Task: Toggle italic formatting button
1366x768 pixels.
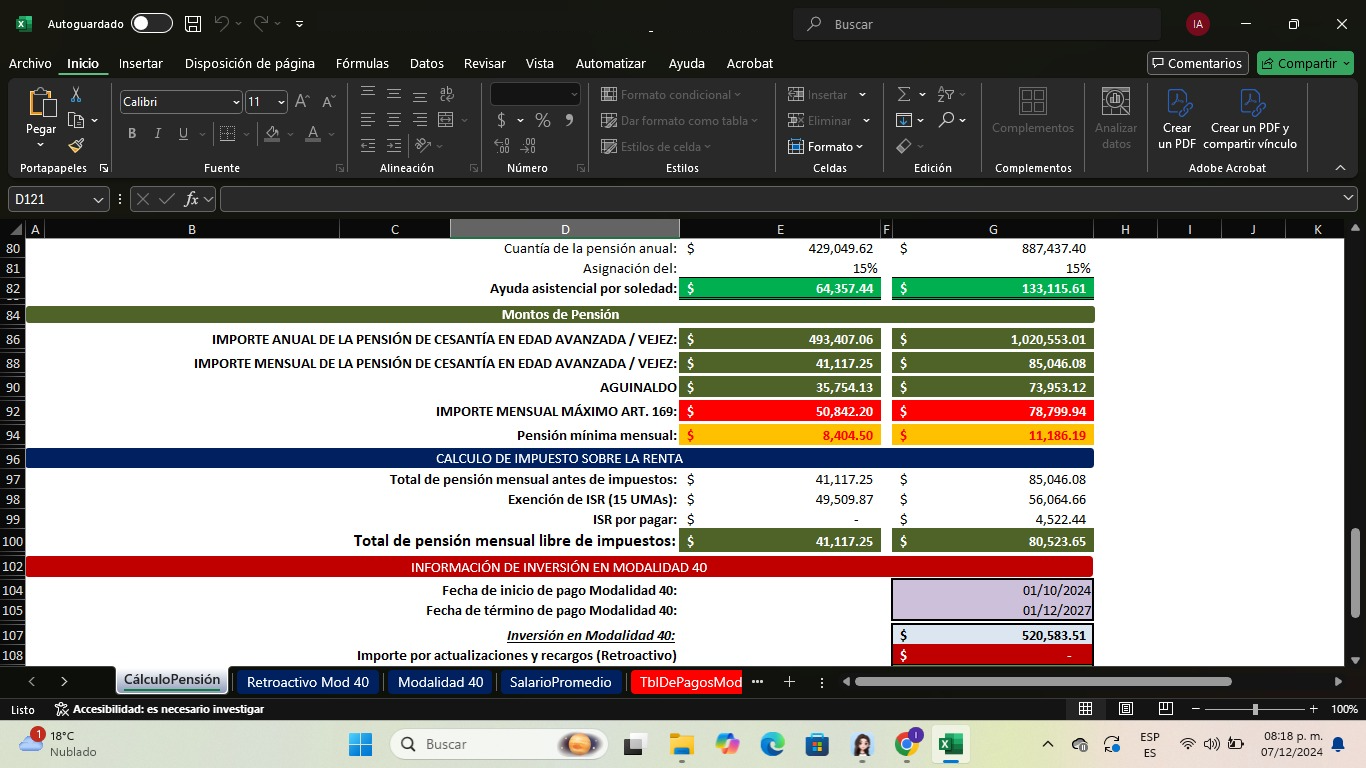Action: 158,134
